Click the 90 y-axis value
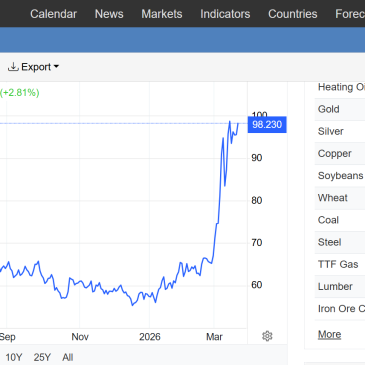Image resolution: width=365 pixels, height=365 pixels. [x=257, y=158]
